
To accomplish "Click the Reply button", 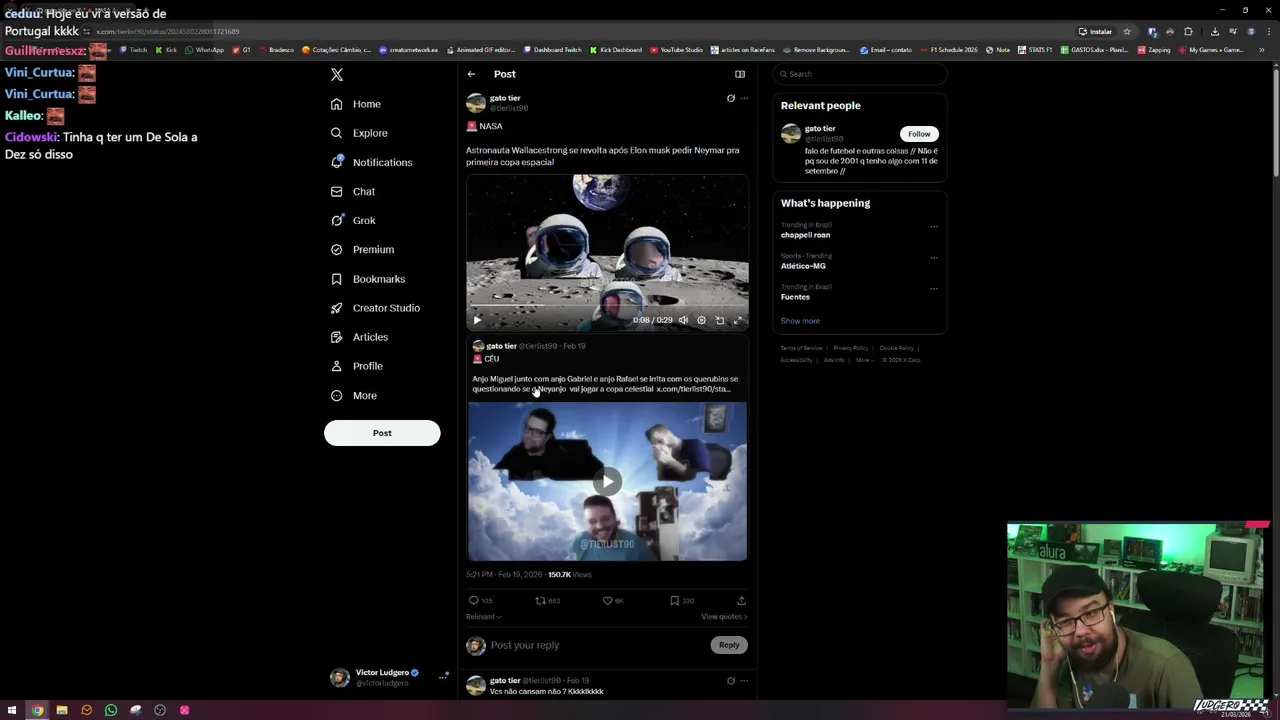I will (x=729, y=645).
